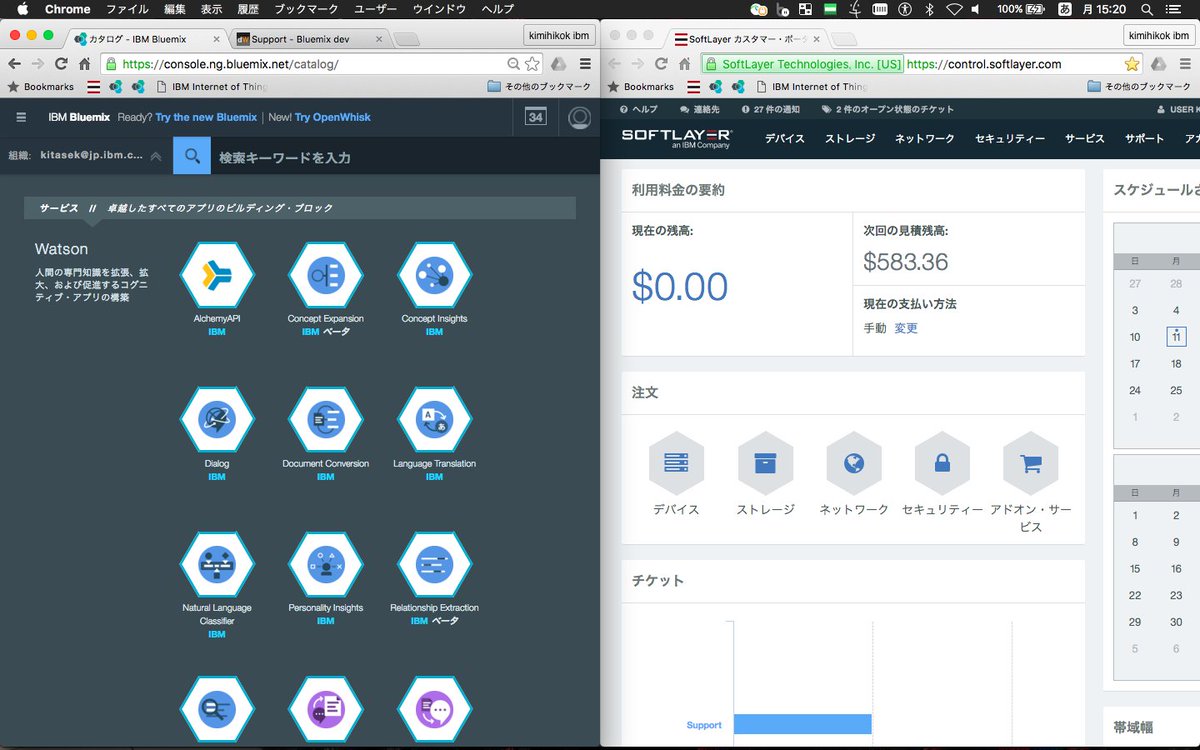This screenshot has height=750, width=1200.
Task: Go back in the Bluemix window
Action: (14, 63)
